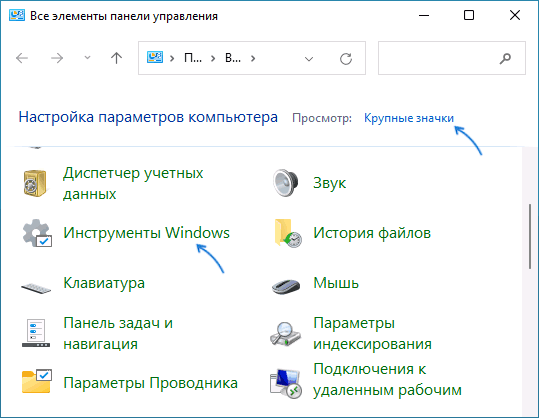Open the Taskbar and navigation icon

pos(36,333)
